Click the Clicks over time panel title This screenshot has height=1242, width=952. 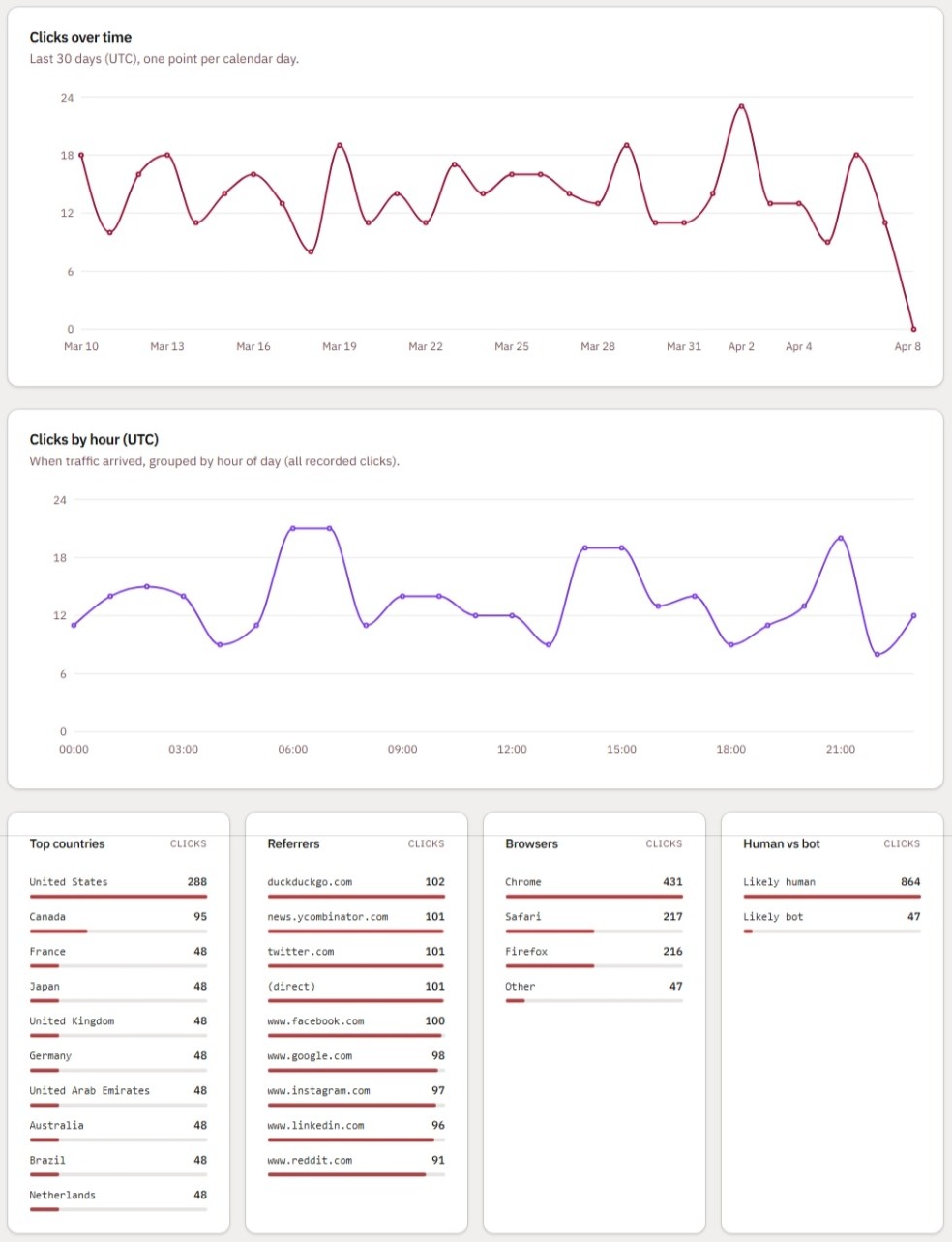(x=81, y=36)
